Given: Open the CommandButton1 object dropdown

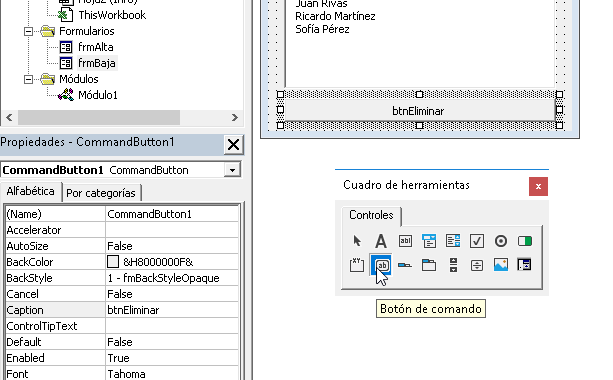Looking at the screenshot, I should pyautogui.click(x=232, y=170).
